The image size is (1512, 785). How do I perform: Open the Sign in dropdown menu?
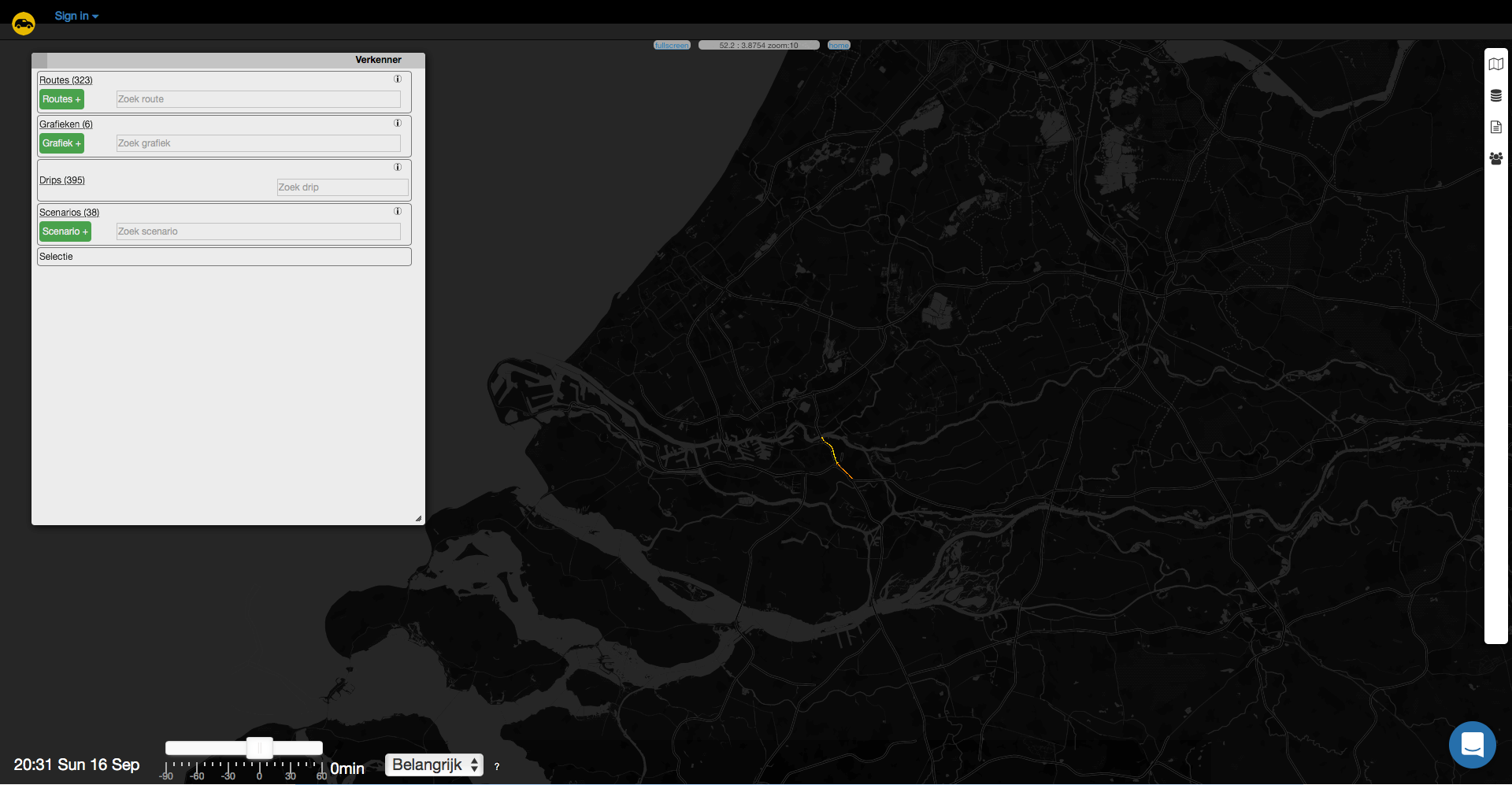(x=76, y=16)
